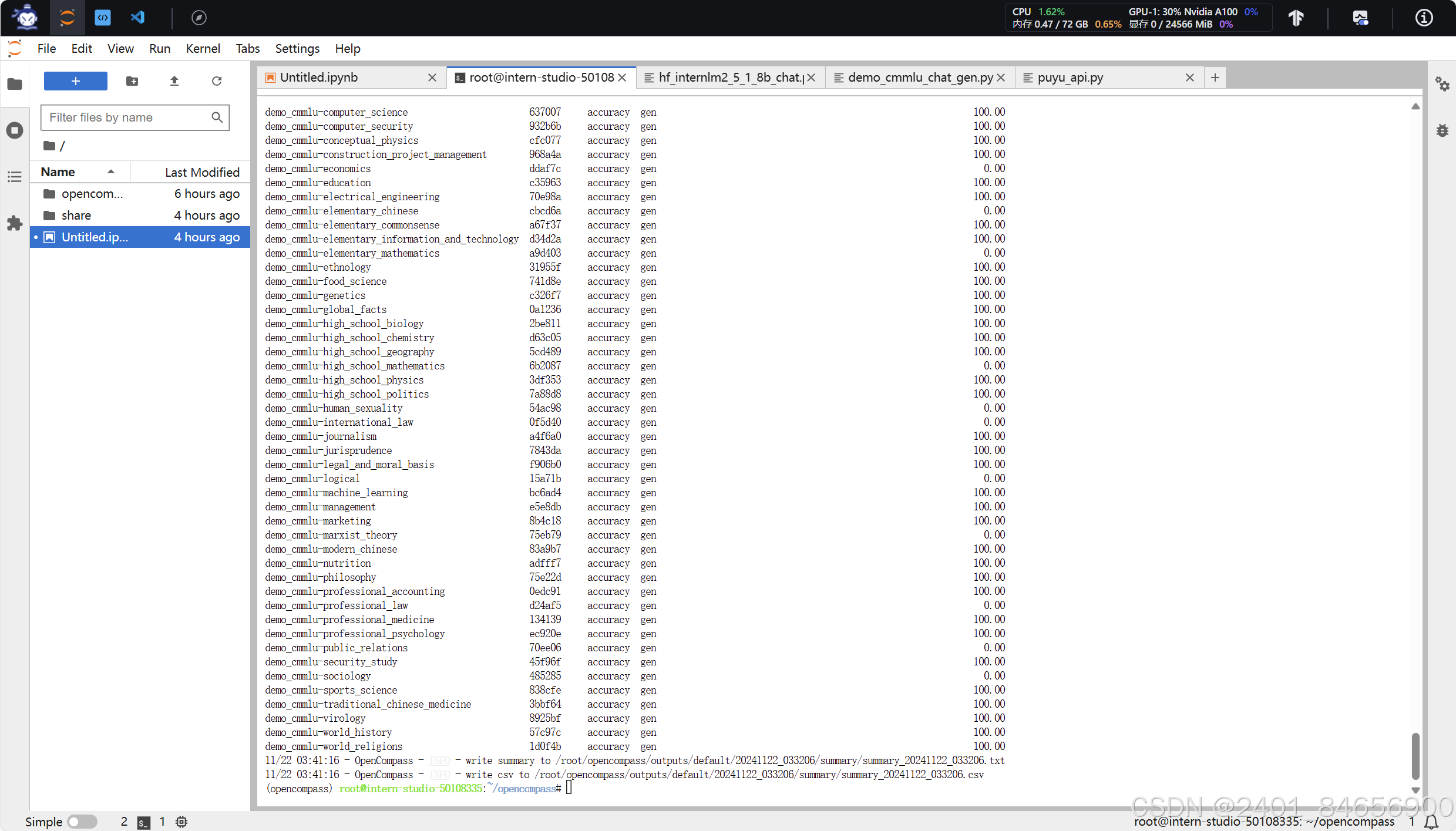Click the Upload Files icon
This screenshot has width=1456, height=831.
click(174, 81)
